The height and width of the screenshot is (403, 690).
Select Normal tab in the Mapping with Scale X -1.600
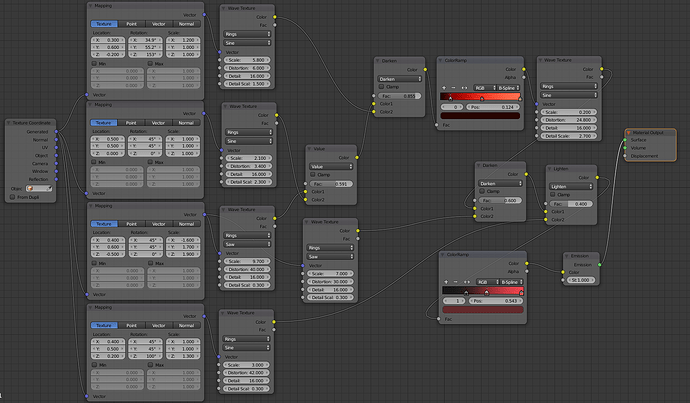click(x=187, y=224)
